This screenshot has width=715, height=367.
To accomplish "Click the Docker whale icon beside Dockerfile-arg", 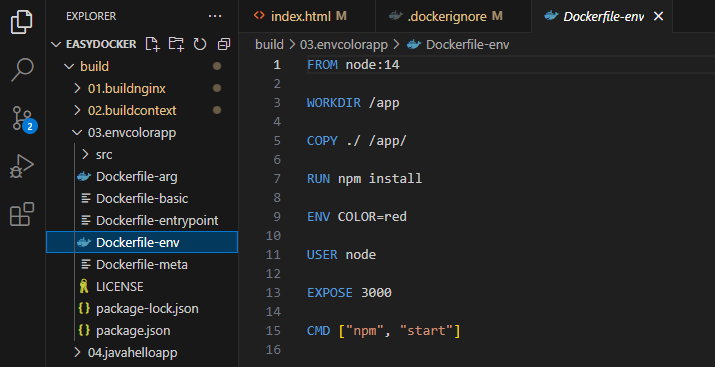I will (x=84, y=176).
